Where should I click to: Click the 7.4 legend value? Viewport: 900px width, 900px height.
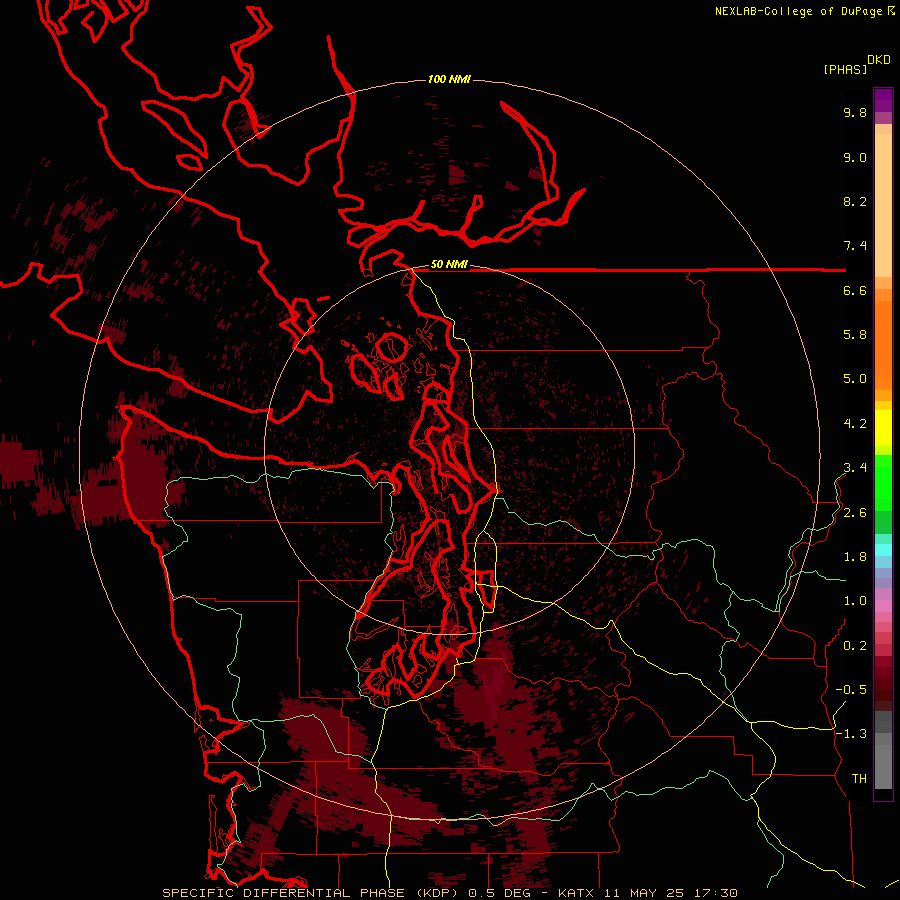pos(855,246)
